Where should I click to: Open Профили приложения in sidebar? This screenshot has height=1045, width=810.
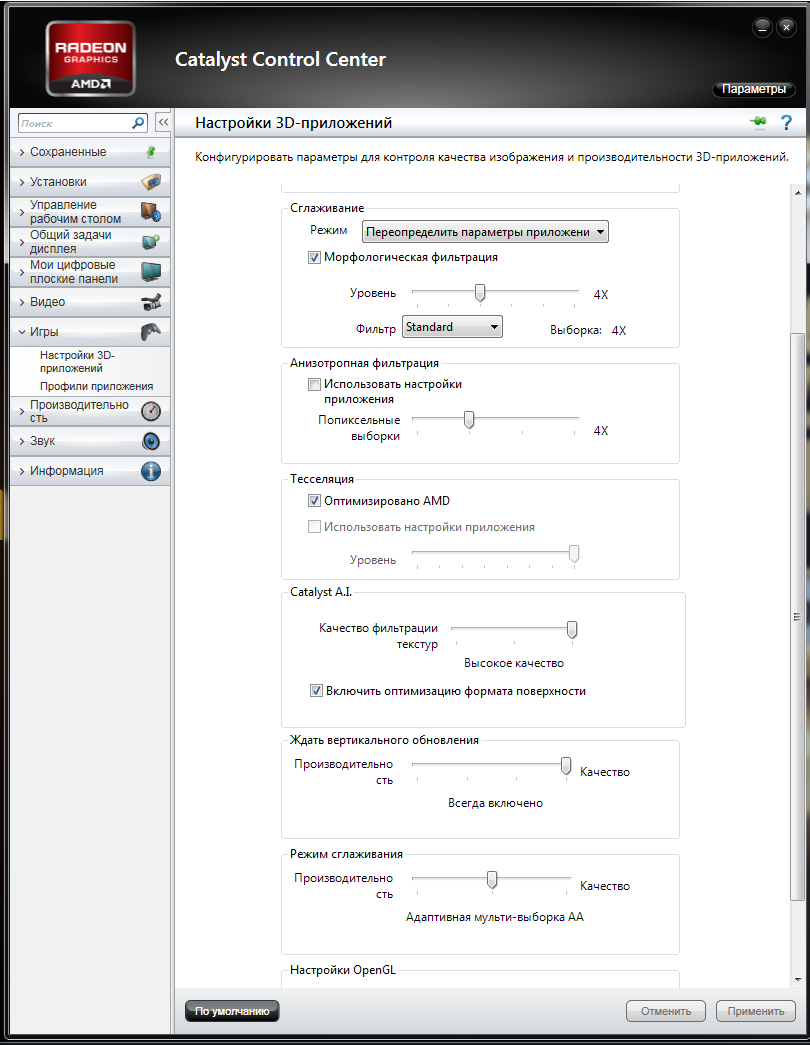[97, 387]
